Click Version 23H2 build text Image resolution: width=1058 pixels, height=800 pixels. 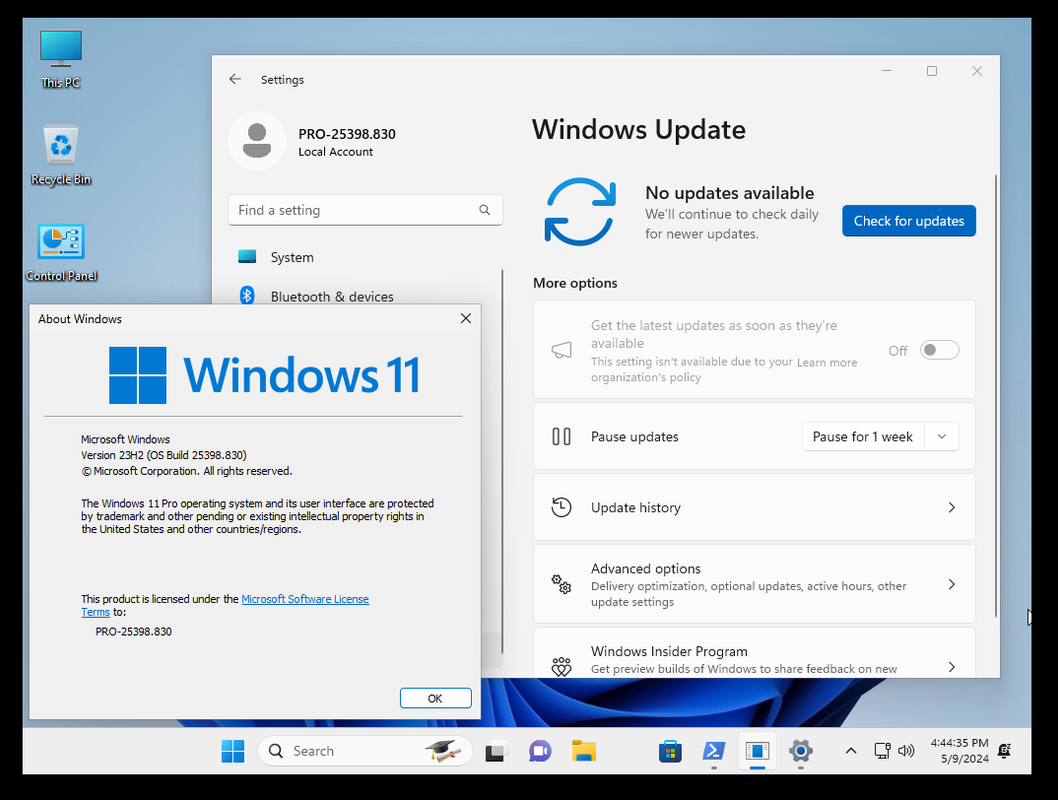(x=164, y=455)
